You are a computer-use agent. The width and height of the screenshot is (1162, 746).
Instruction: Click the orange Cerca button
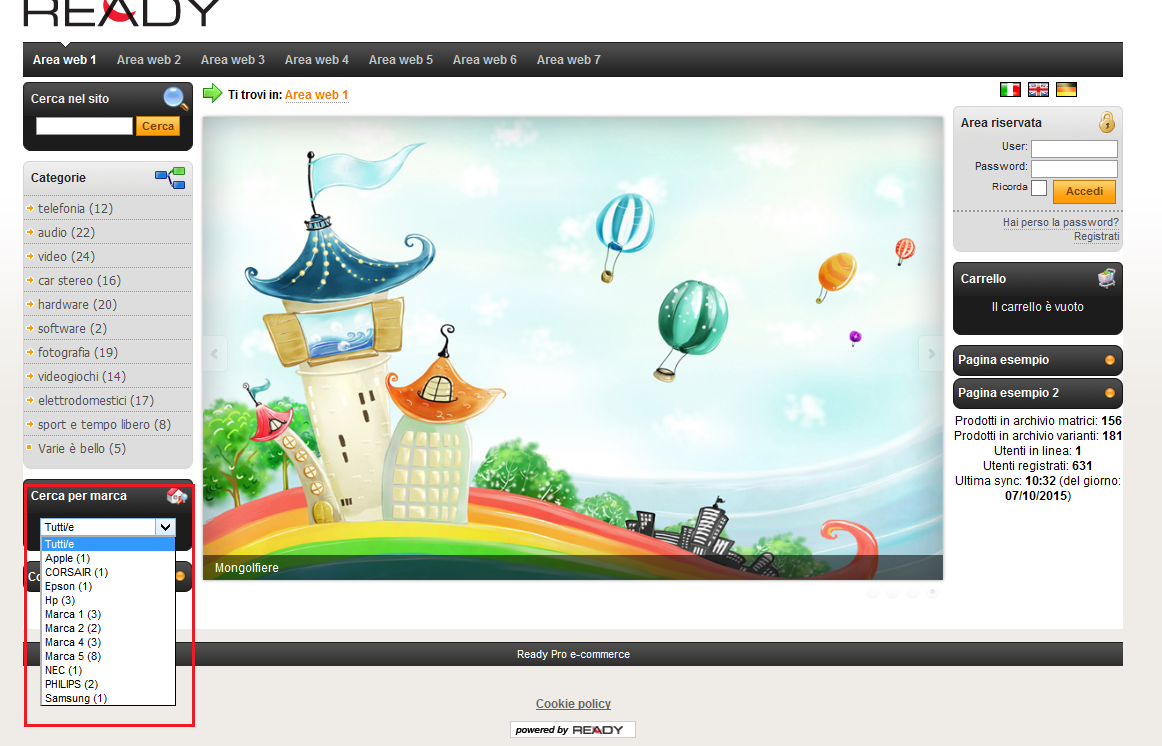click(158, 127)
